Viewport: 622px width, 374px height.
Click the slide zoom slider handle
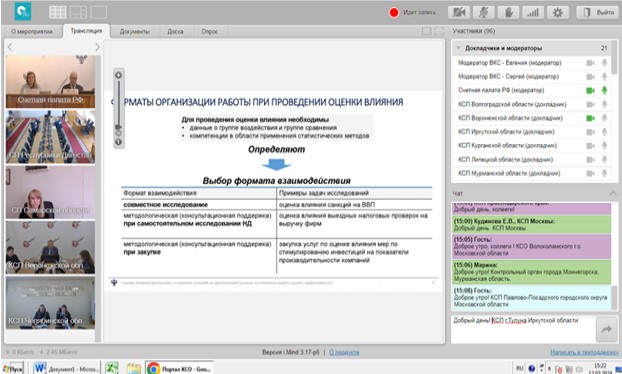118,127
